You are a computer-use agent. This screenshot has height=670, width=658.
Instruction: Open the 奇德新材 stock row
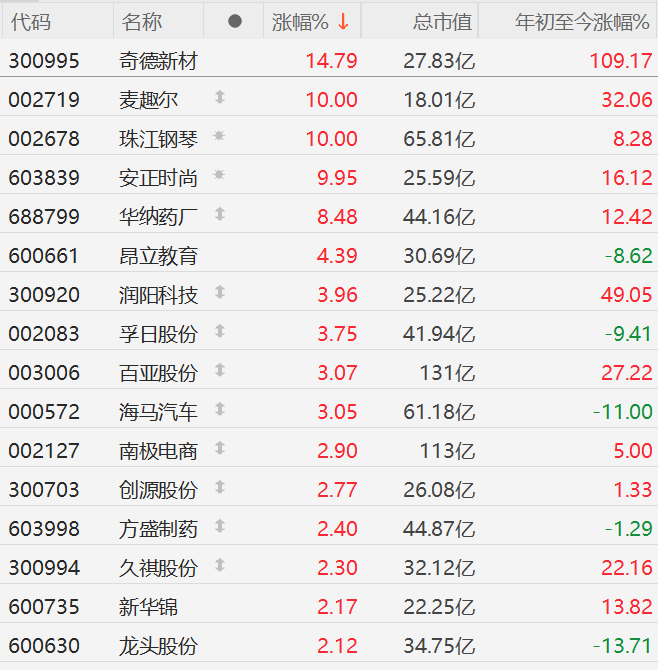pyautogui.click(x=329, y=59)
